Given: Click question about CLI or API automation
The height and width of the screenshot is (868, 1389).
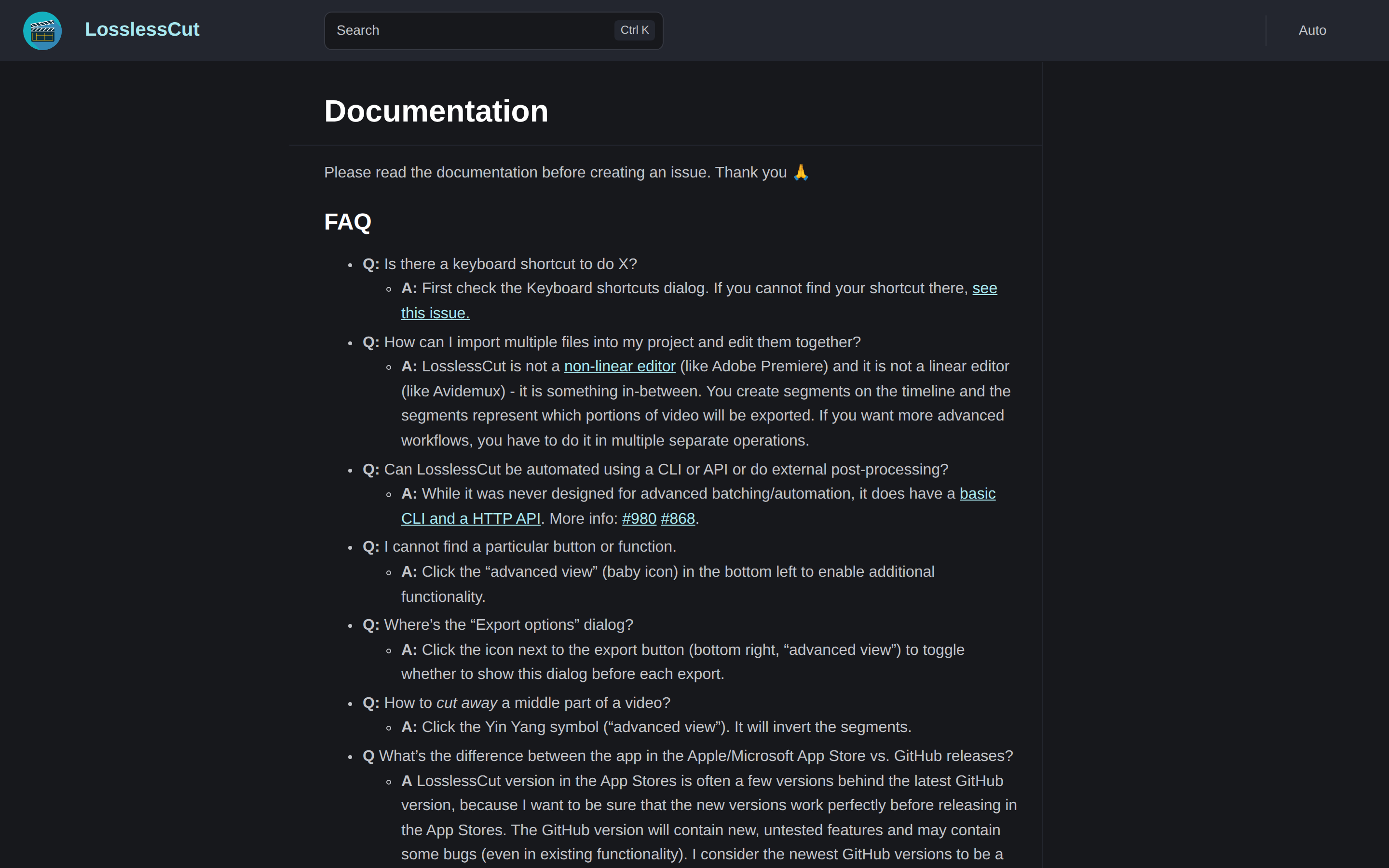Looking at the screenshot, I should coord(655,470).
